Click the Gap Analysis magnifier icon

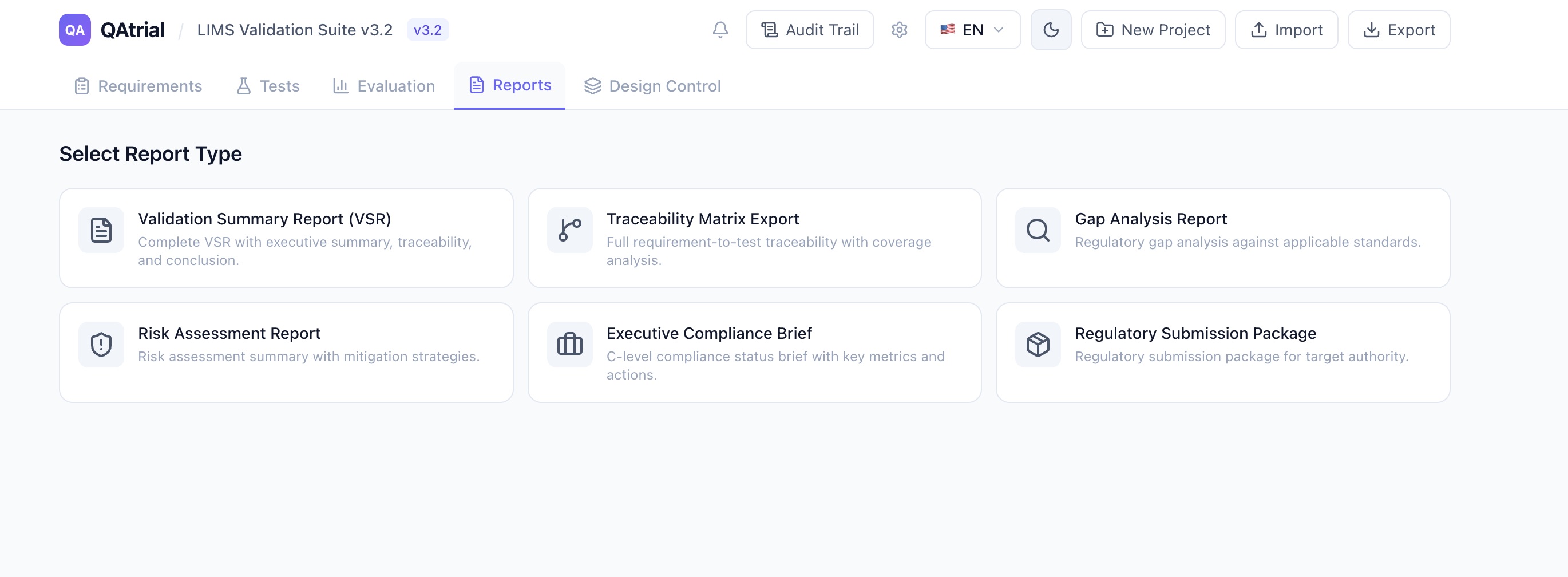pos(1037,230)
